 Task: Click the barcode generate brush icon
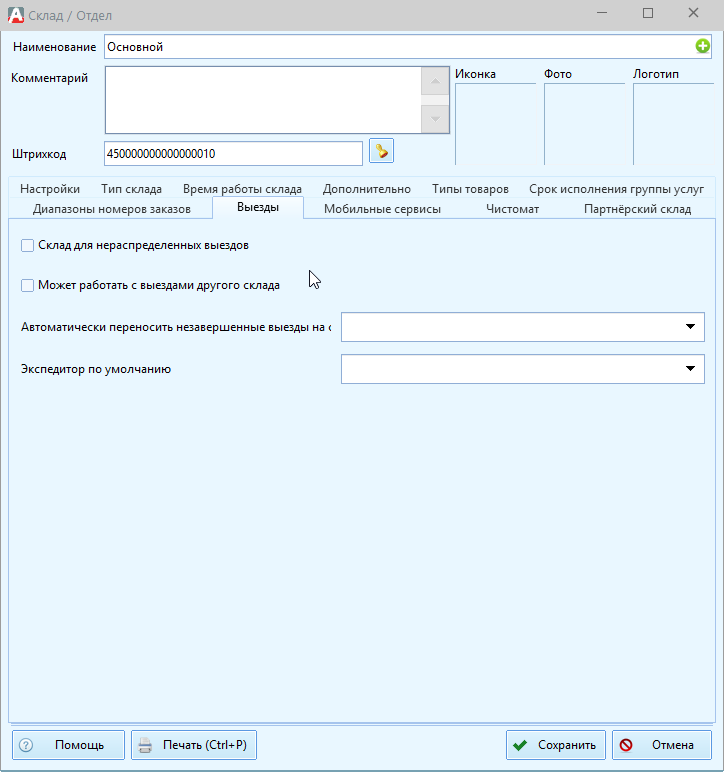(x=381, y=151)
